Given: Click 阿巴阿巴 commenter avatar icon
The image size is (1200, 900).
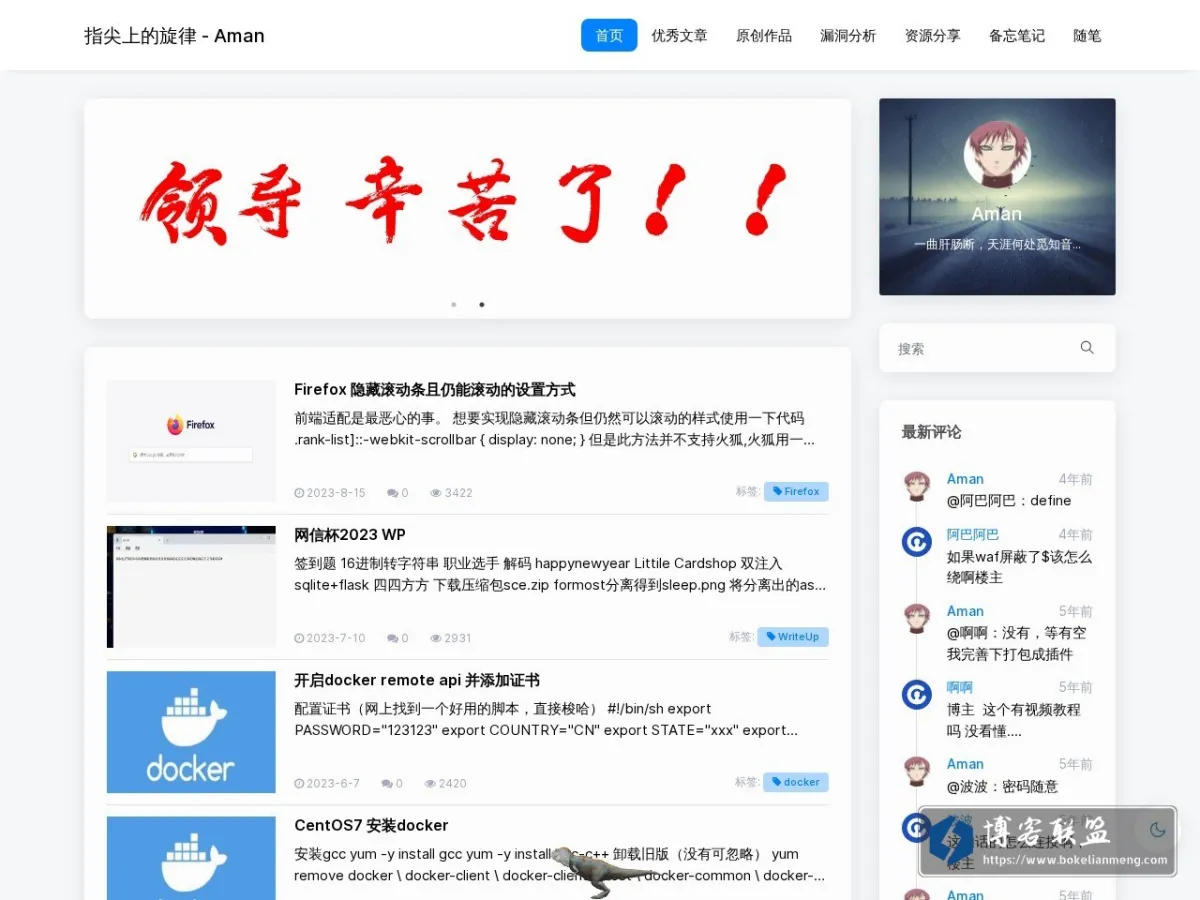Looking at the screenshot, I should coord(917,542).
